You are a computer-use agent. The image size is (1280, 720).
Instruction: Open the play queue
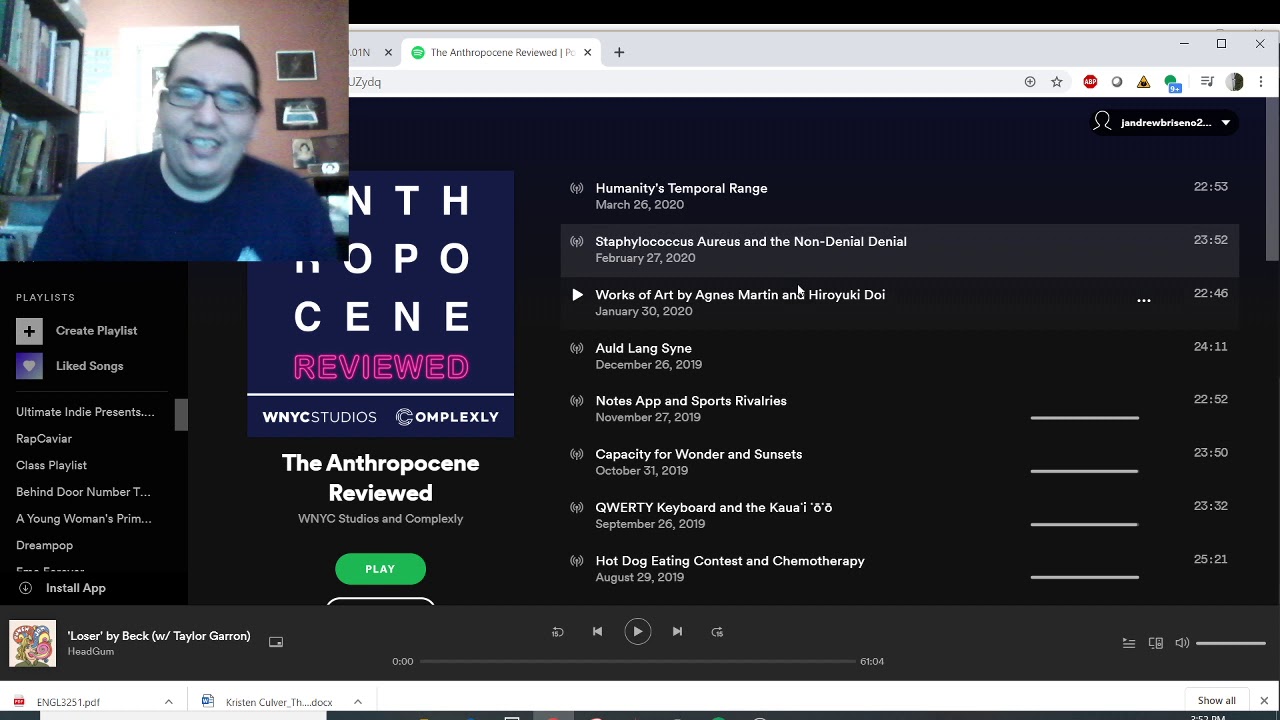click(x=1129, y=643)
